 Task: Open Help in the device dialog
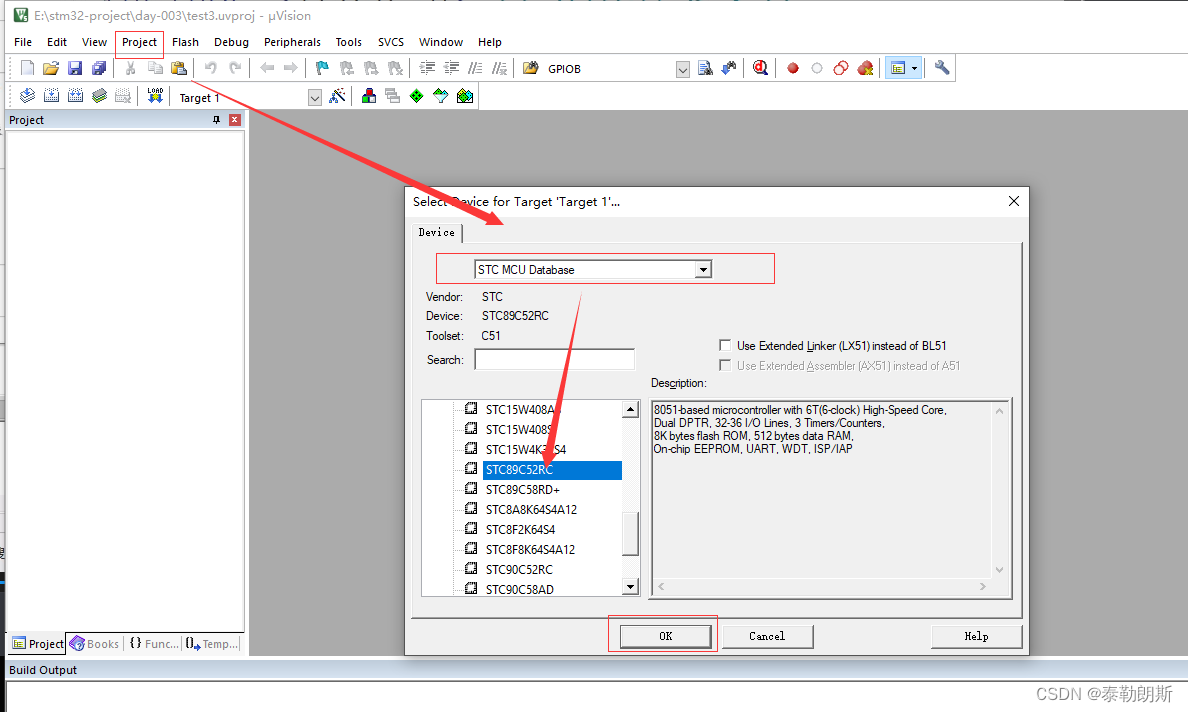[x=976, y=636]
